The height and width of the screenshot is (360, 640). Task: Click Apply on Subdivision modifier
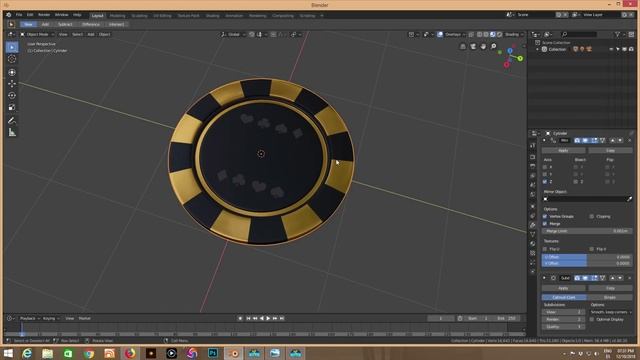tap(563, 288)
